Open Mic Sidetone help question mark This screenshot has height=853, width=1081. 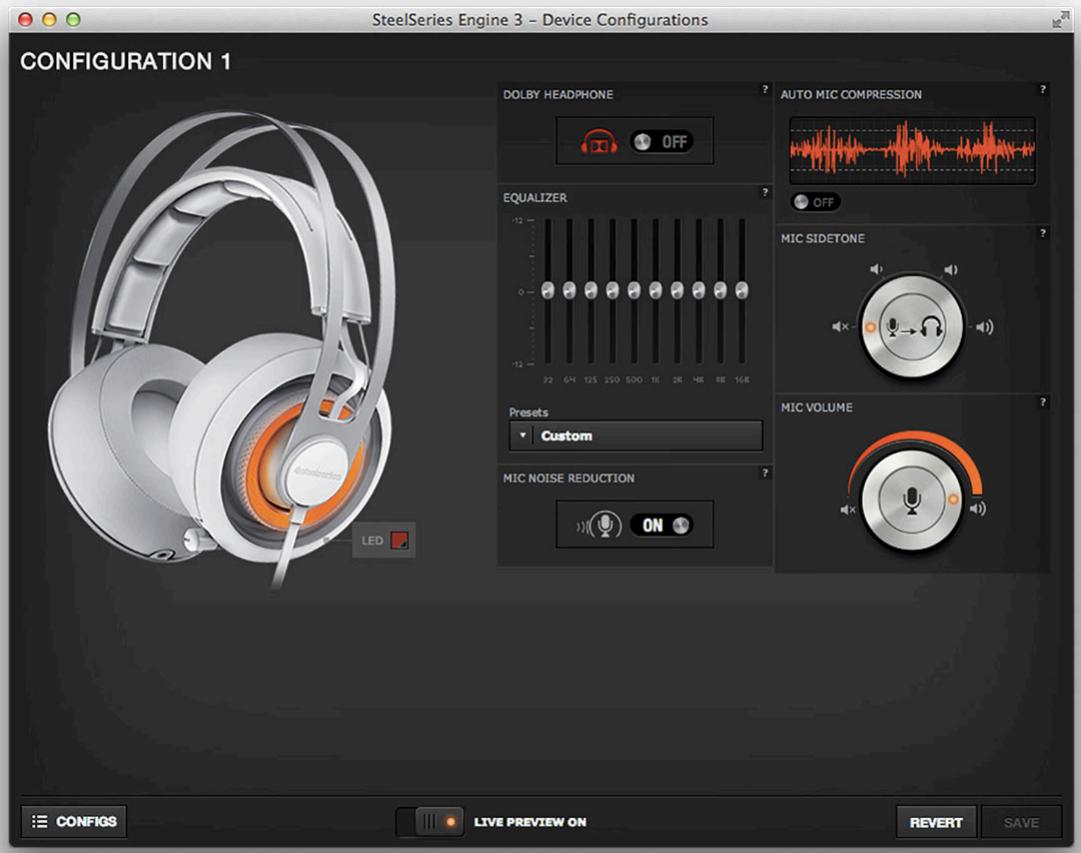coord(1042,233)
